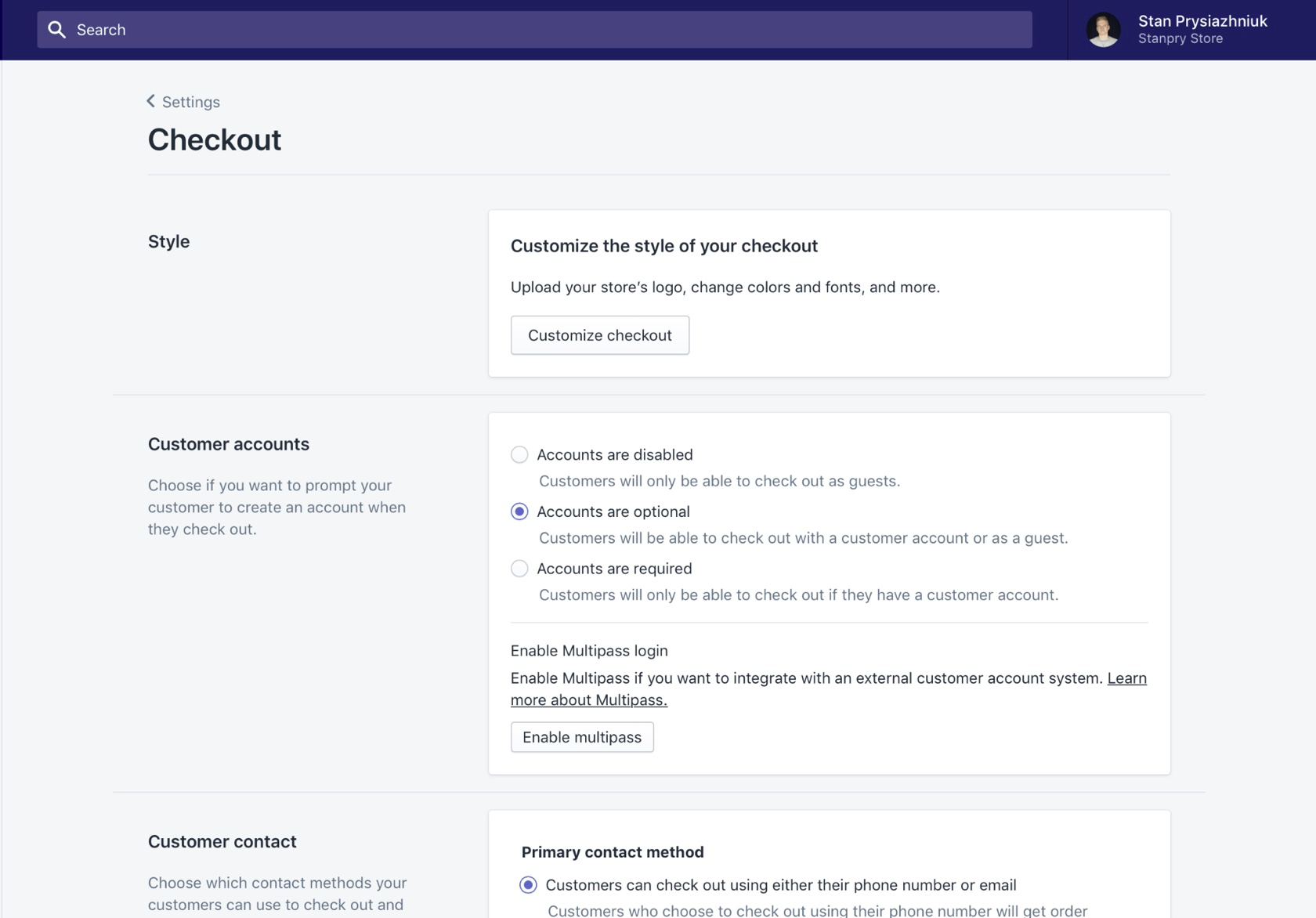Click the search magnifier icon
Image resolution: width=1316 pixels, height=918 pixels.
(x=56, y=30)
